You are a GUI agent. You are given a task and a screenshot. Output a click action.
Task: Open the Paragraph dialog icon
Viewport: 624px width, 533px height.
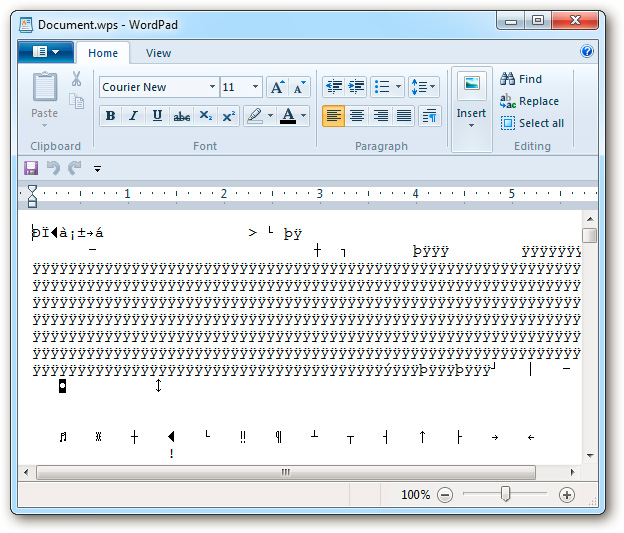(x=430, y=116)
